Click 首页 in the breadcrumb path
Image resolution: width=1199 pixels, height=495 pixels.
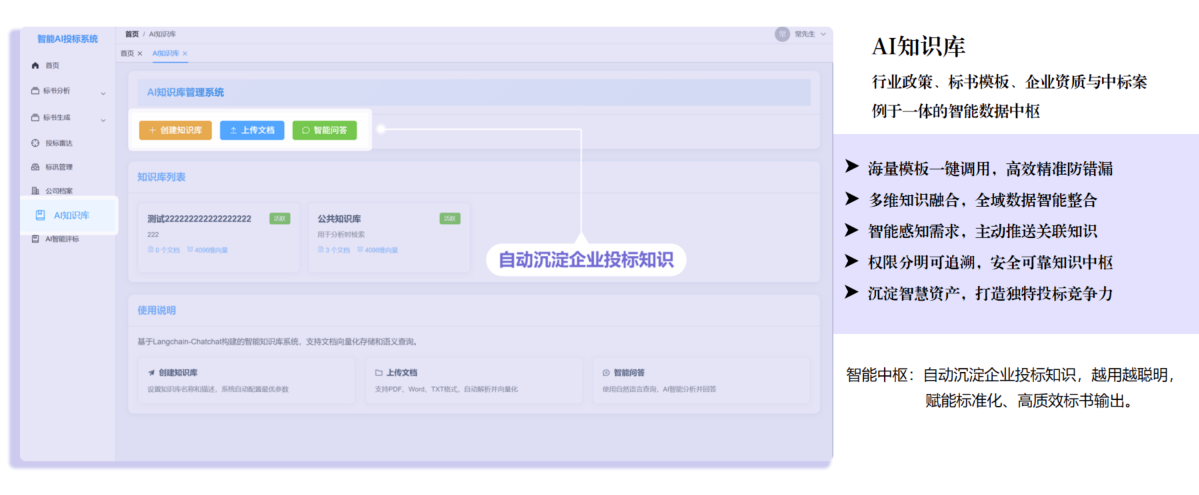point(132,34)
